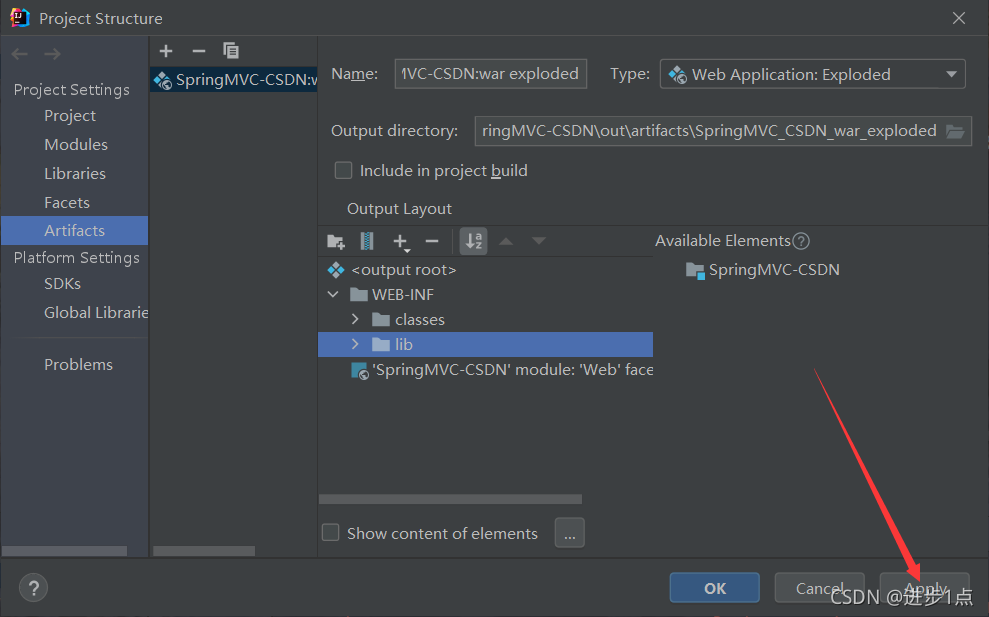Click the browse folder icon for Output directory
This screenshot has height=617, width=989.
[955, 131]
